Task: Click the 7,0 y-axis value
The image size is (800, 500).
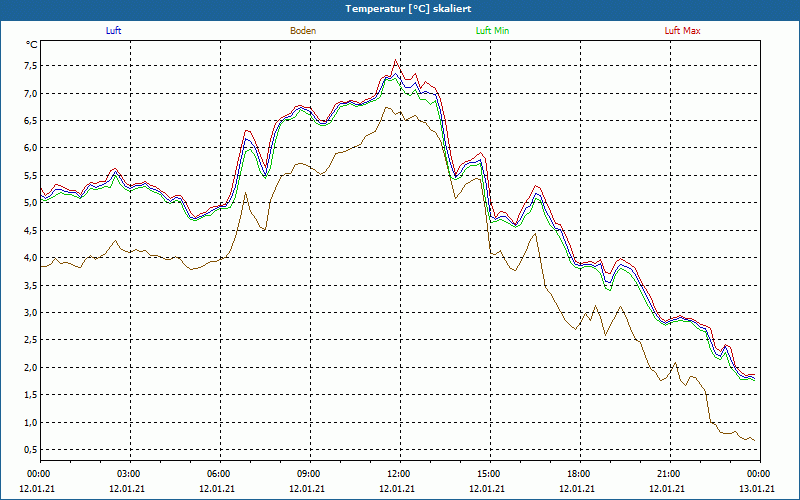Action: coord(31,93)
